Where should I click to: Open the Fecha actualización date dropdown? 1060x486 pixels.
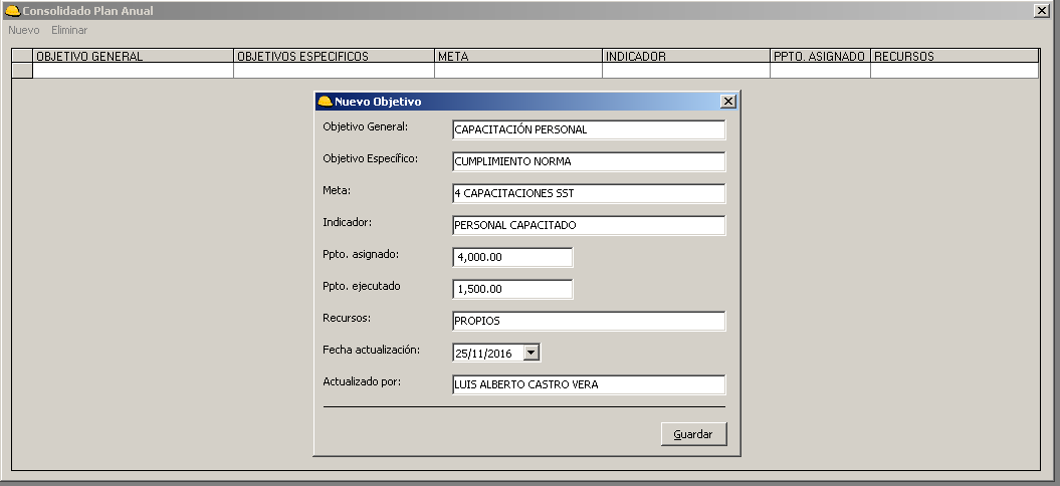pos(531,352)
